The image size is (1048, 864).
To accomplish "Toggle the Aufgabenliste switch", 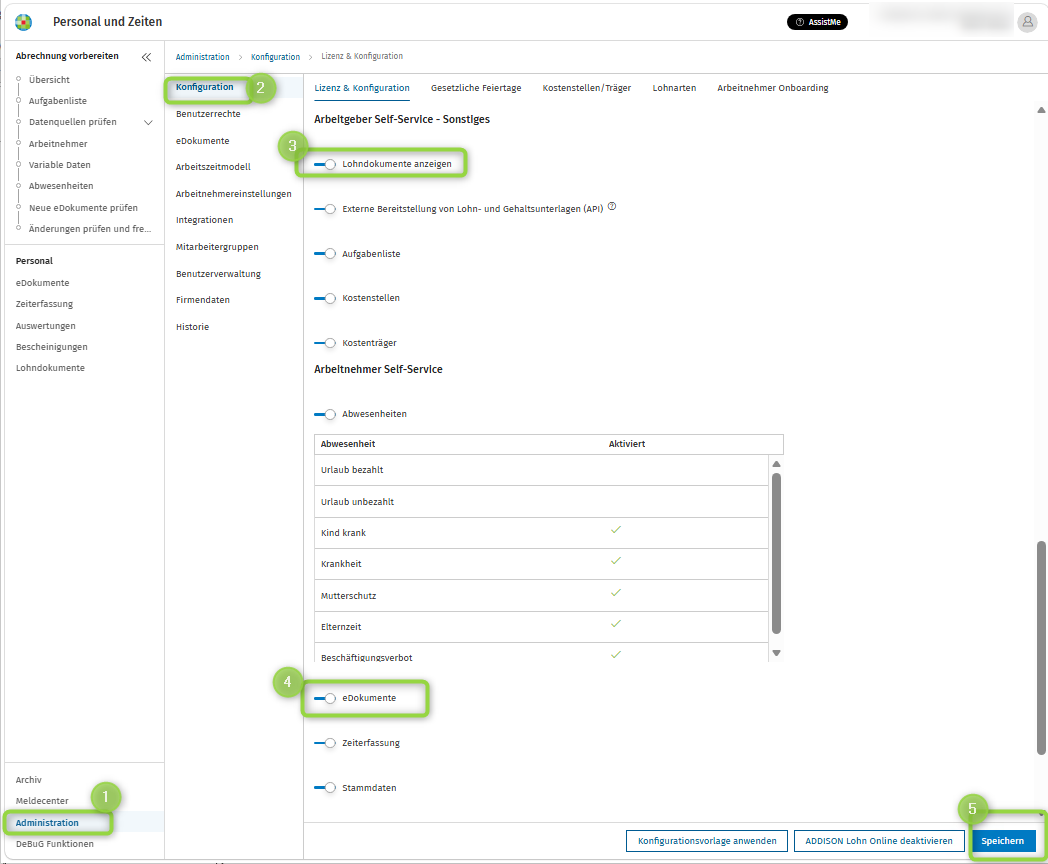I will pos(325,254).
